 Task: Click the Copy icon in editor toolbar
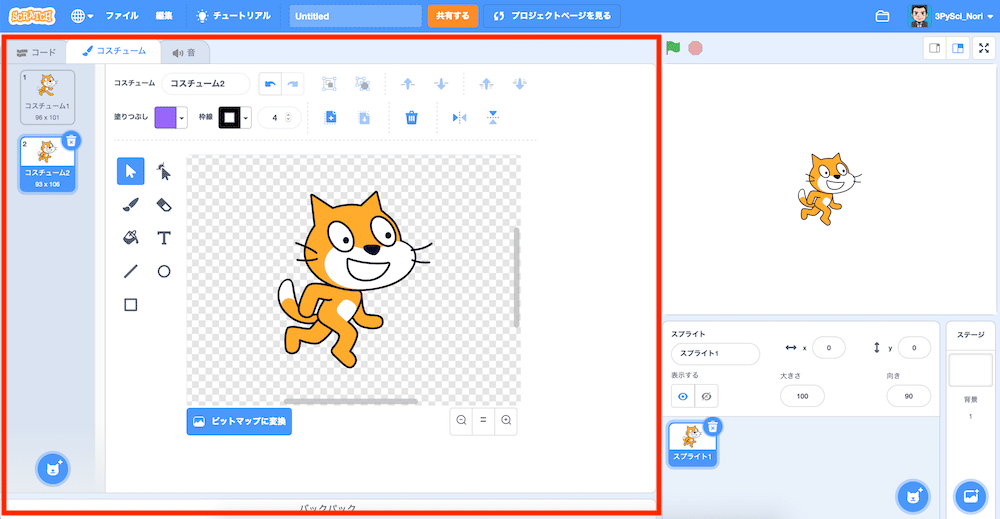[x=331, y=117]
